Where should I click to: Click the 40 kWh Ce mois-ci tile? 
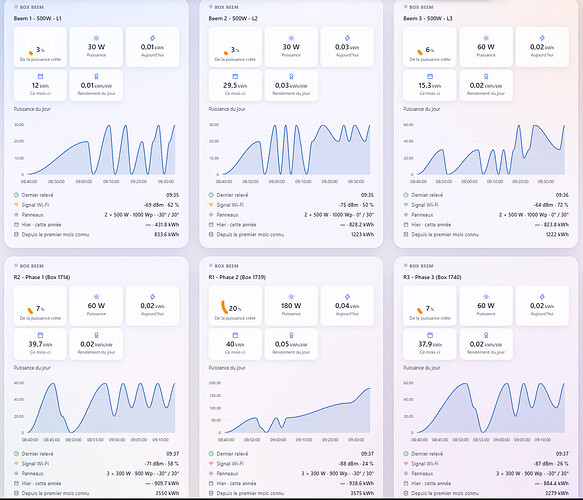pos(235,344)
